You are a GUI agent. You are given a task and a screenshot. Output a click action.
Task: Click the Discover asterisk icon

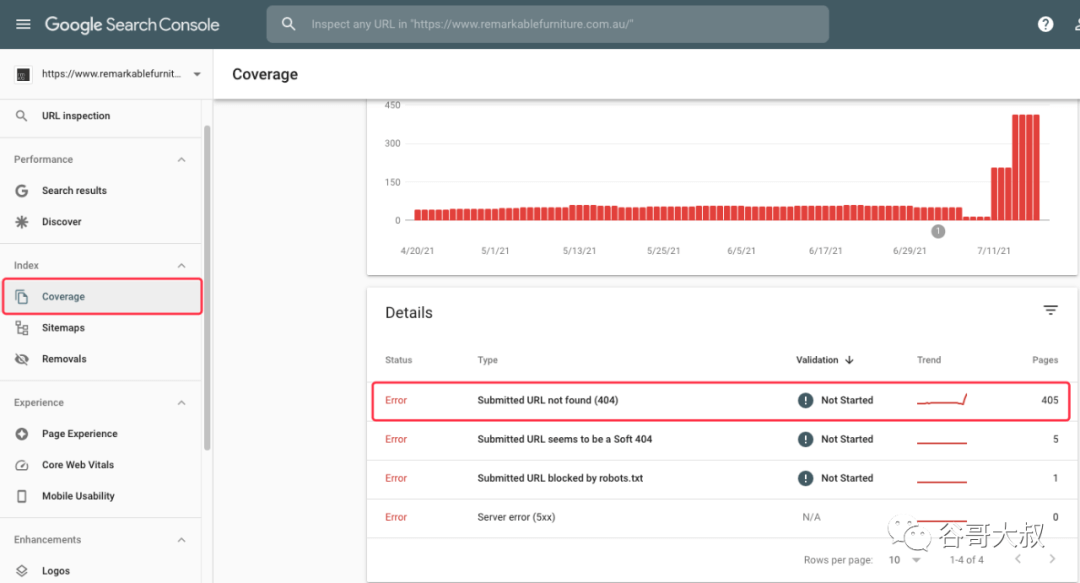(22, 222)
